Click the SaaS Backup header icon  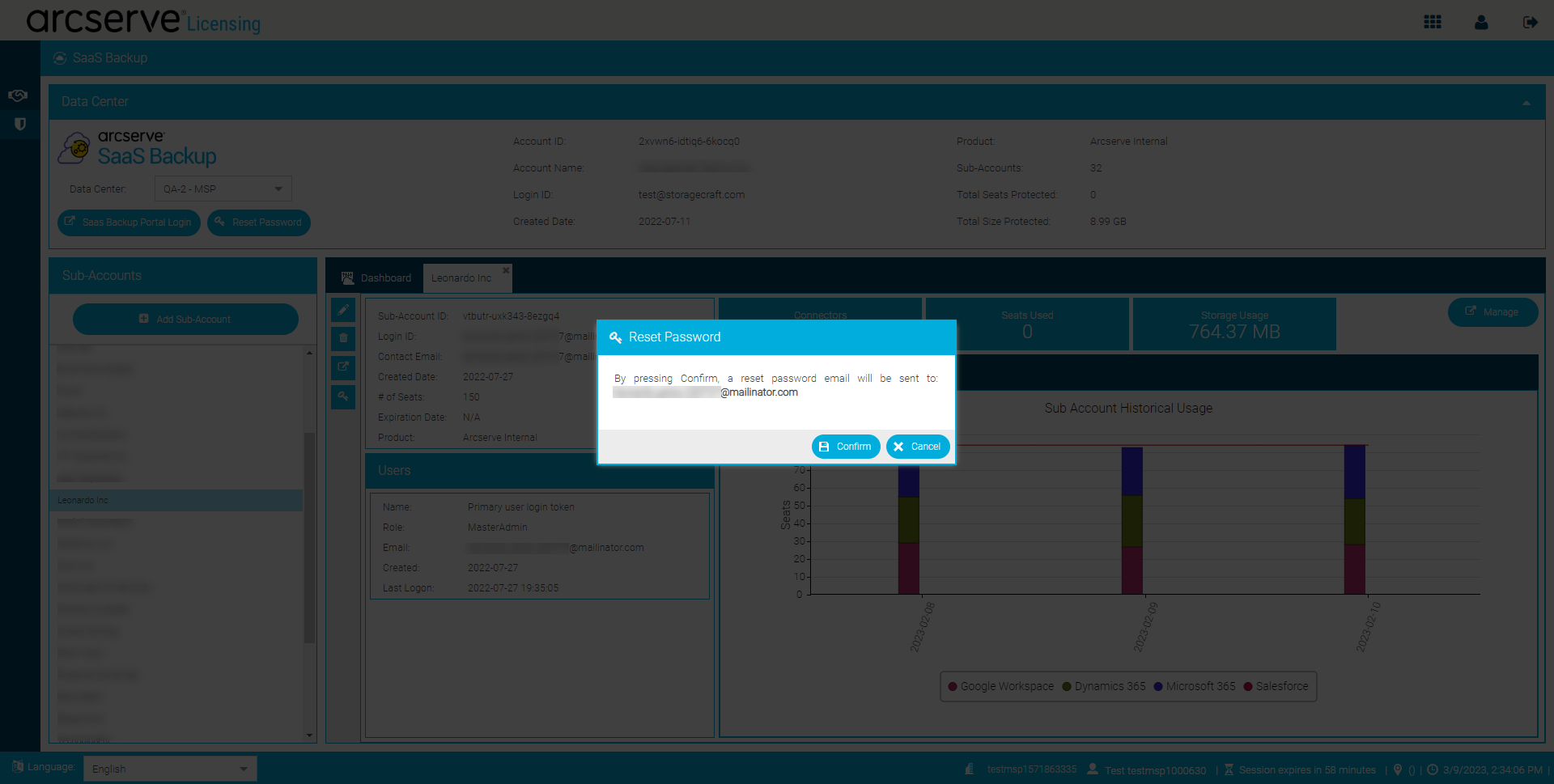[60, 58]
